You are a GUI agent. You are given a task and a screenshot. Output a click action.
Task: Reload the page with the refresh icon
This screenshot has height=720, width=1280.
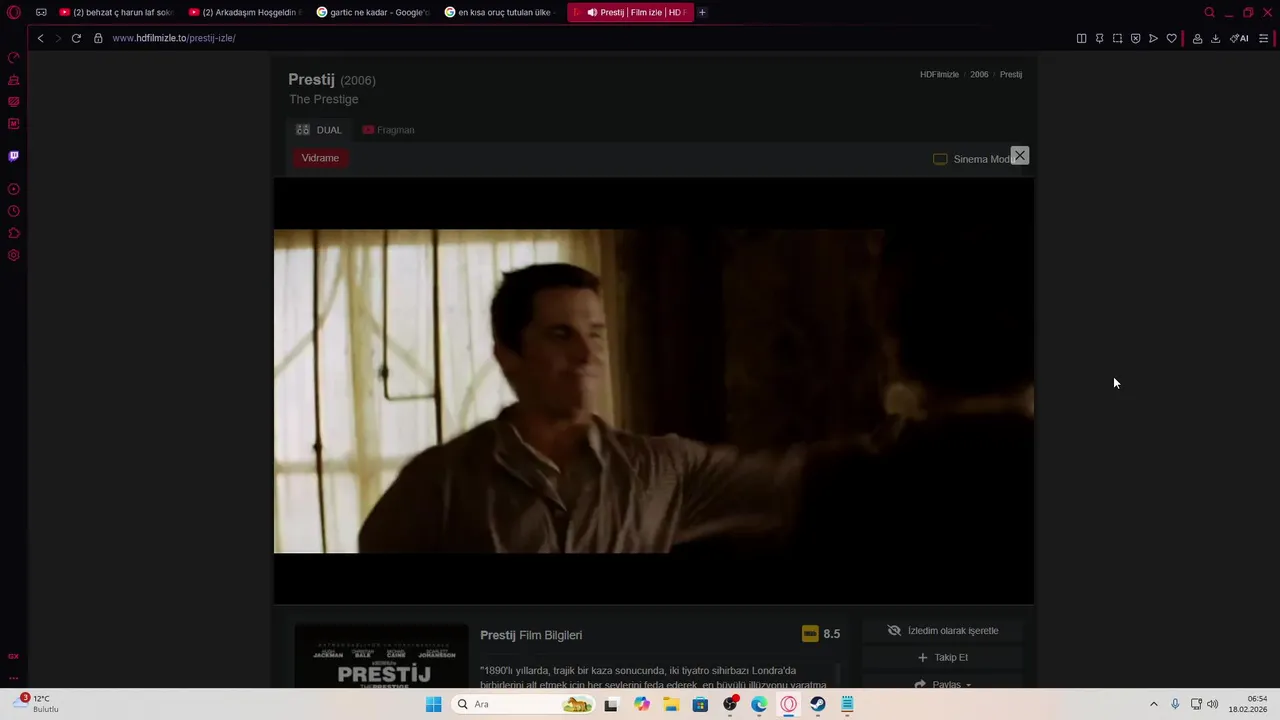click(76, 38)
